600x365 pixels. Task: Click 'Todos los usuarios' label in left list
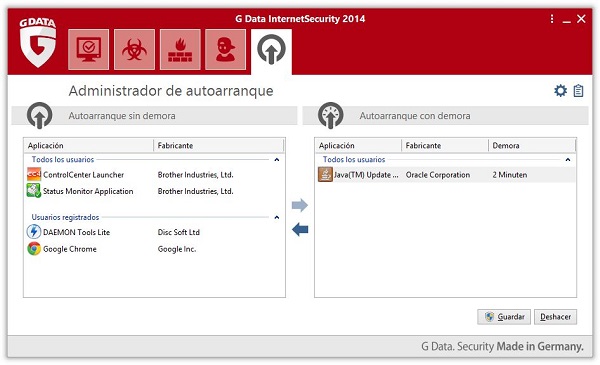pos(63,159)
